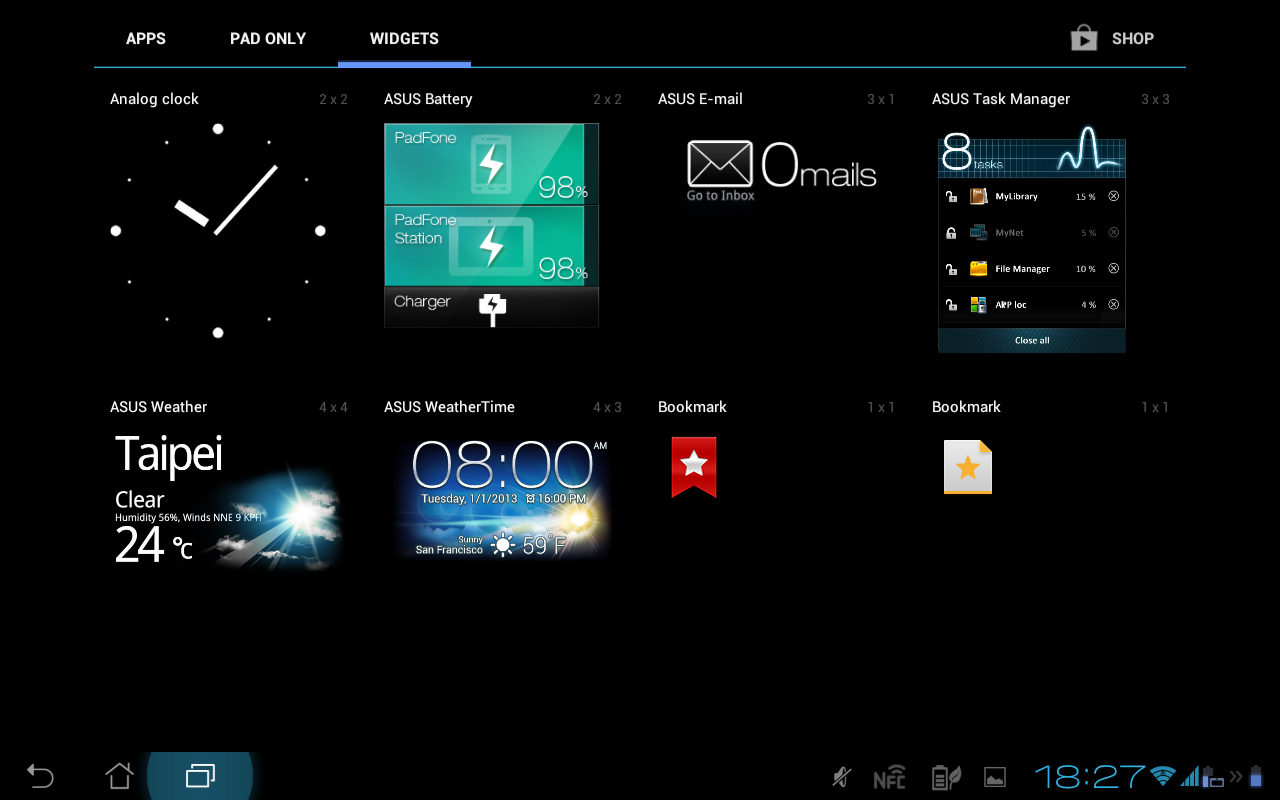Screen dimensions: 1280x800
Task: Click the 0 mails text
Action: [x=818, y=165]
